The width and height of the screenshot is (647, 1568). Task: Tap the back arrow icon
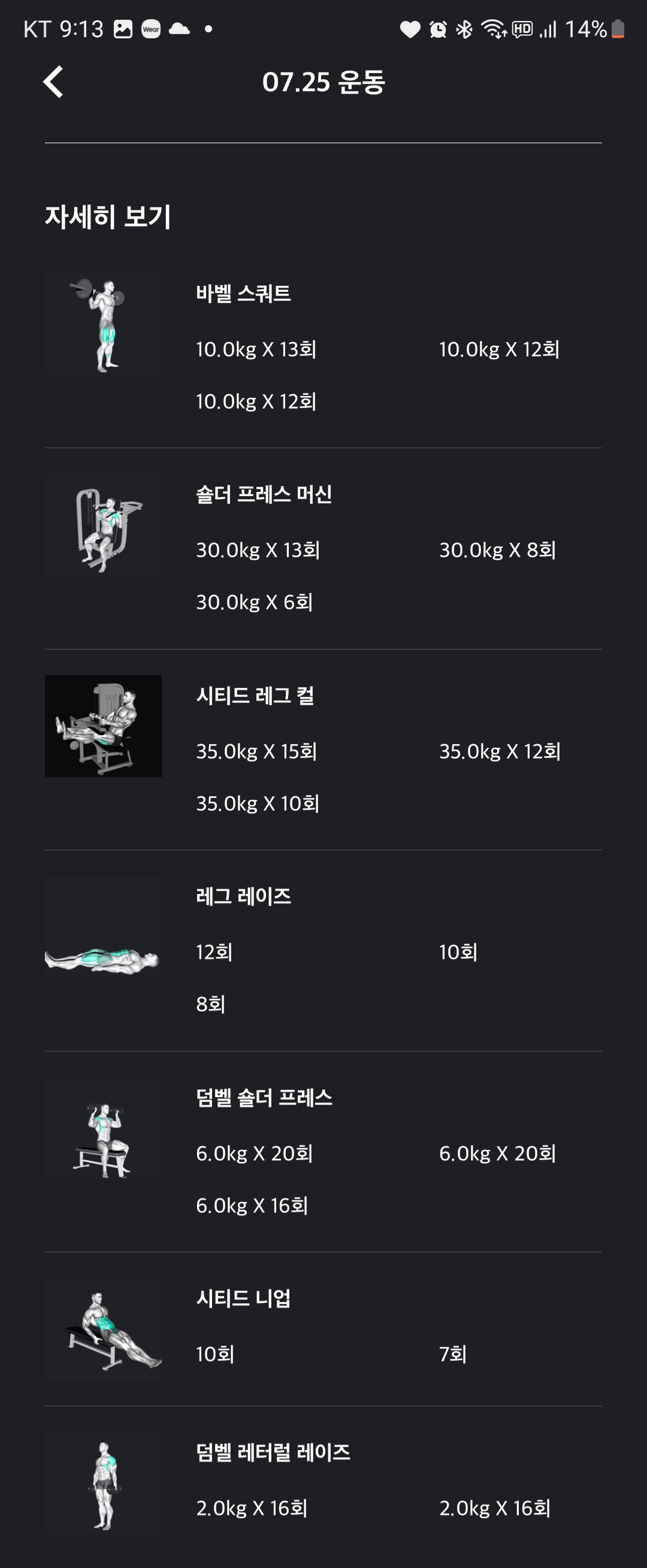coord(53,81)
